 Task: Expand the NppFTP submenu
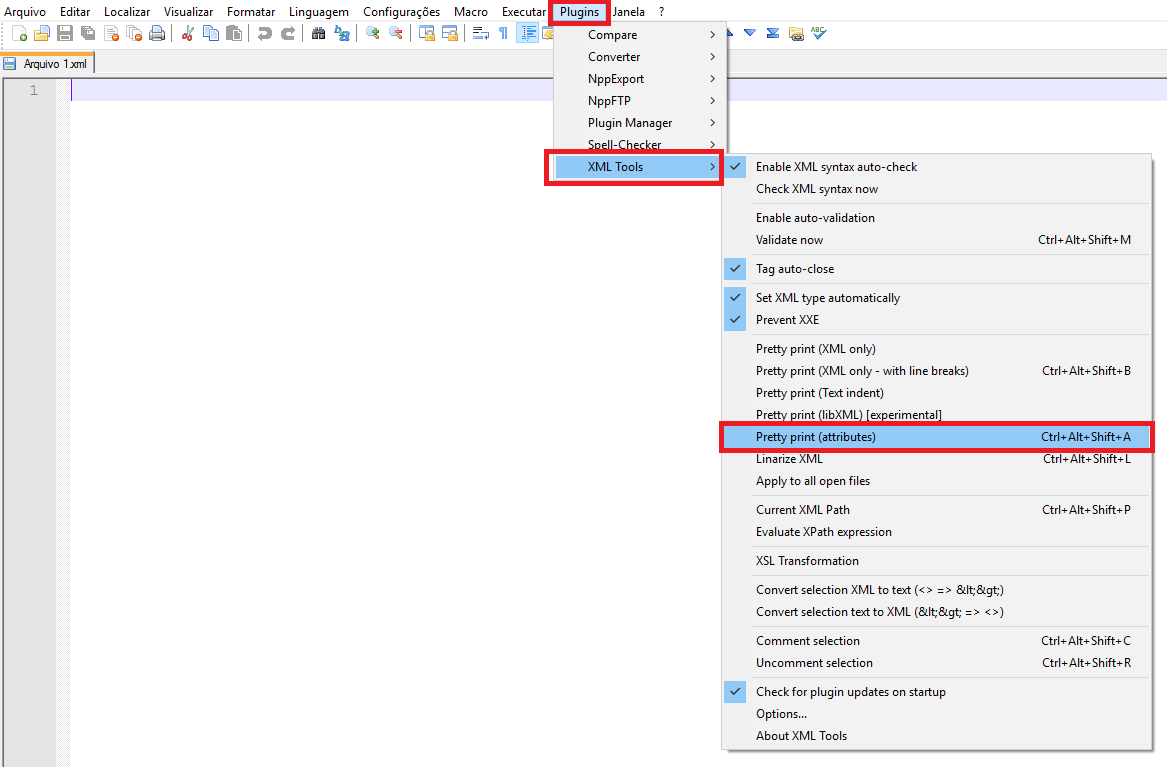tap(639, 100)
